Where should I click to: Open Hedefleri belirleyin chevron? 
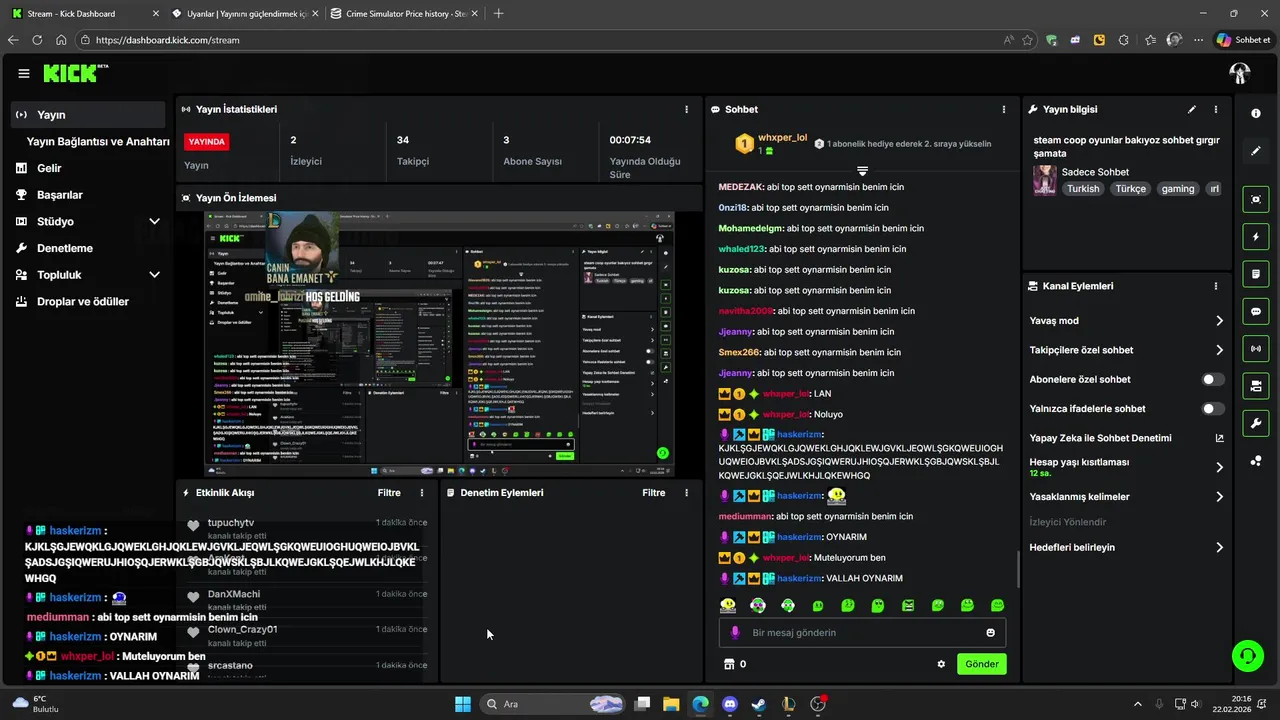pos(1219,547)
